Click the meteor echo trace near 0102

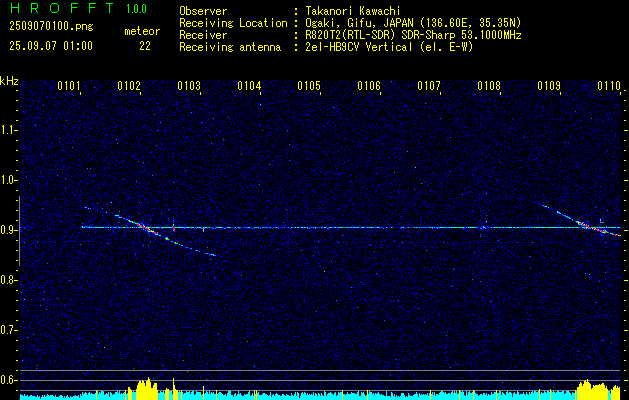[x=150, y=231]
